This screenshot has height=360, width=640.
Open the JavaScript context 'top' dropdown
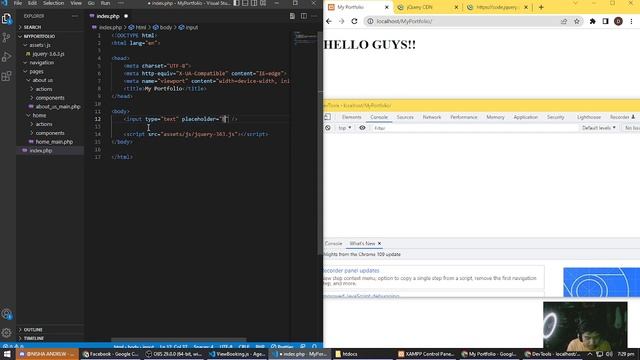(x=344, y=128)
